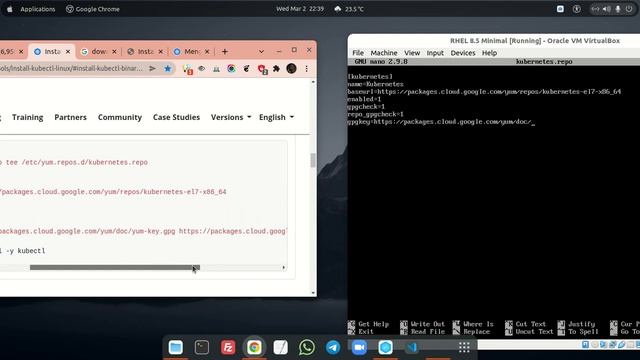Open the Apple logo menu
Image resolution: width=640 pixels, height=360 pixels.
coord(10,9)
